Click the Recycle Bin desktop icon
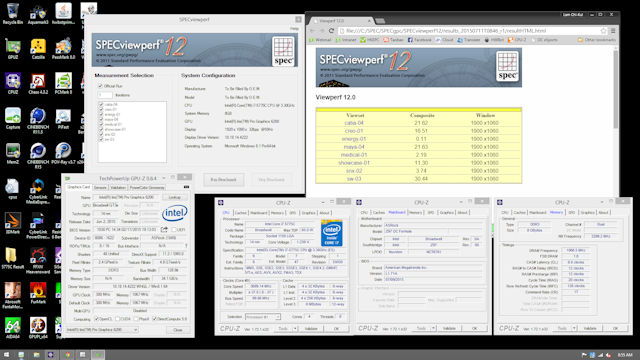Image resolution: width=640 pixels, height=360 pixels. [x=13, y=13]
